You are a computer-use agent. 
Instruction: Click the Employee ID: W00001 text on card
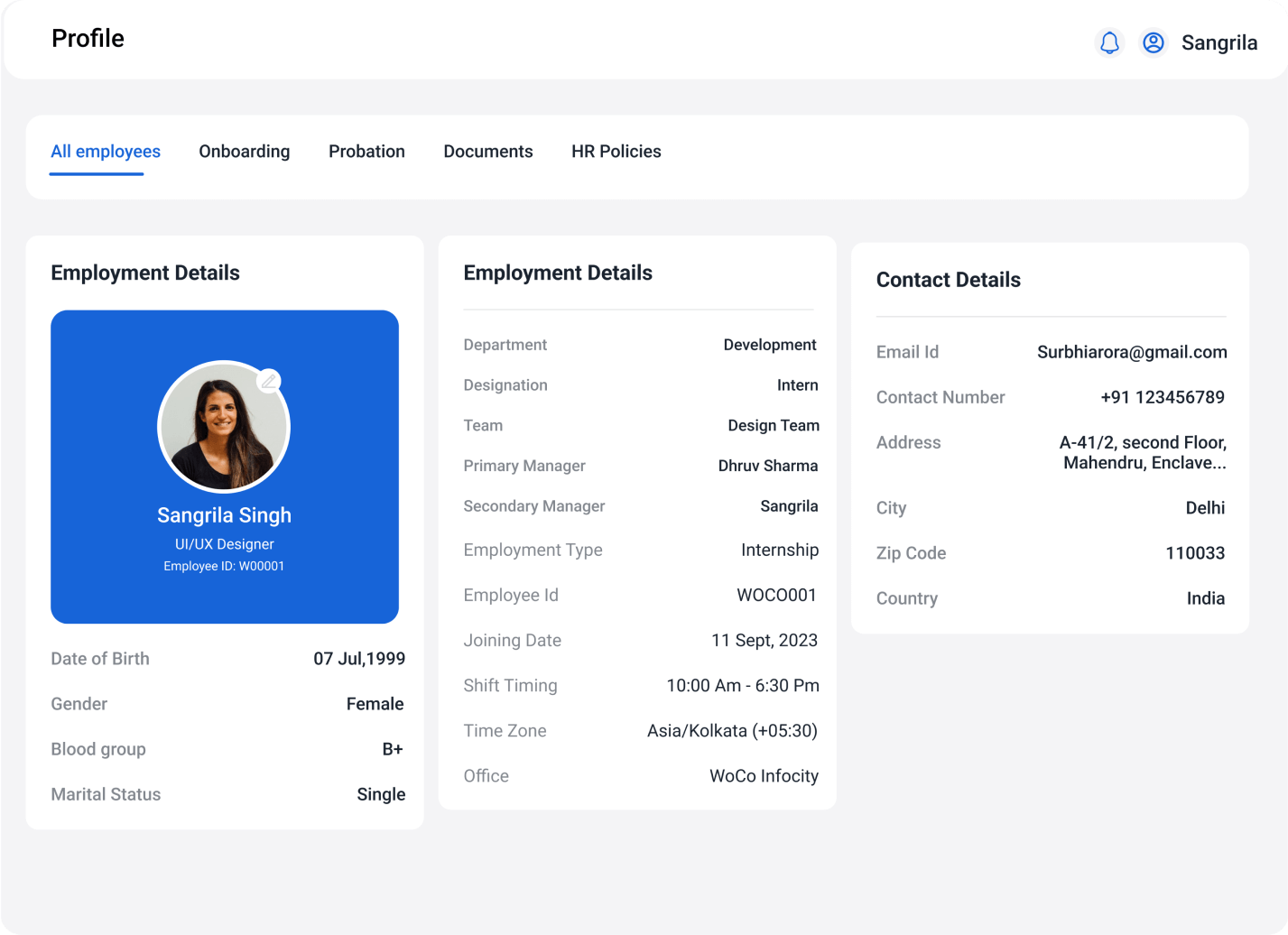[224, 567]
